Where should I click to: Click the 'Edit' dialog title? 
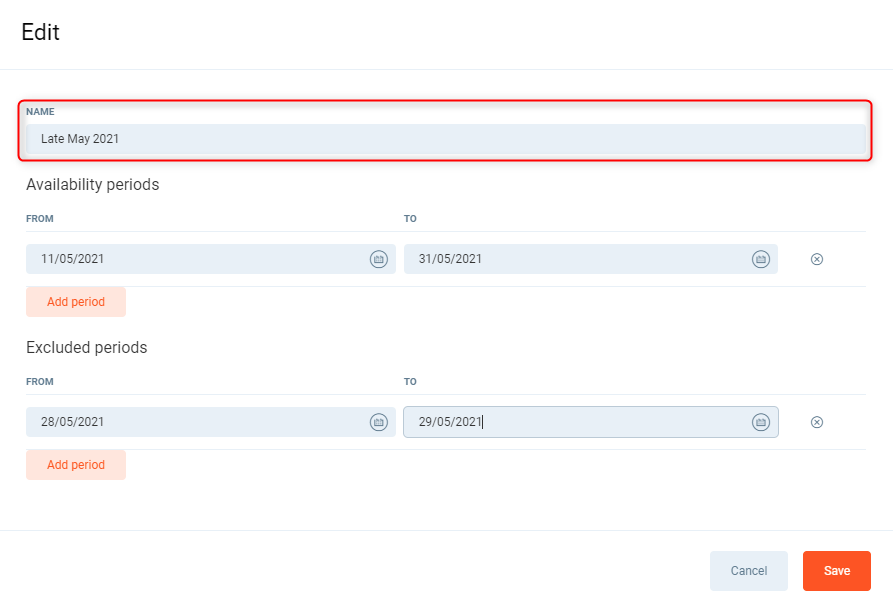(x=41, y=32)
